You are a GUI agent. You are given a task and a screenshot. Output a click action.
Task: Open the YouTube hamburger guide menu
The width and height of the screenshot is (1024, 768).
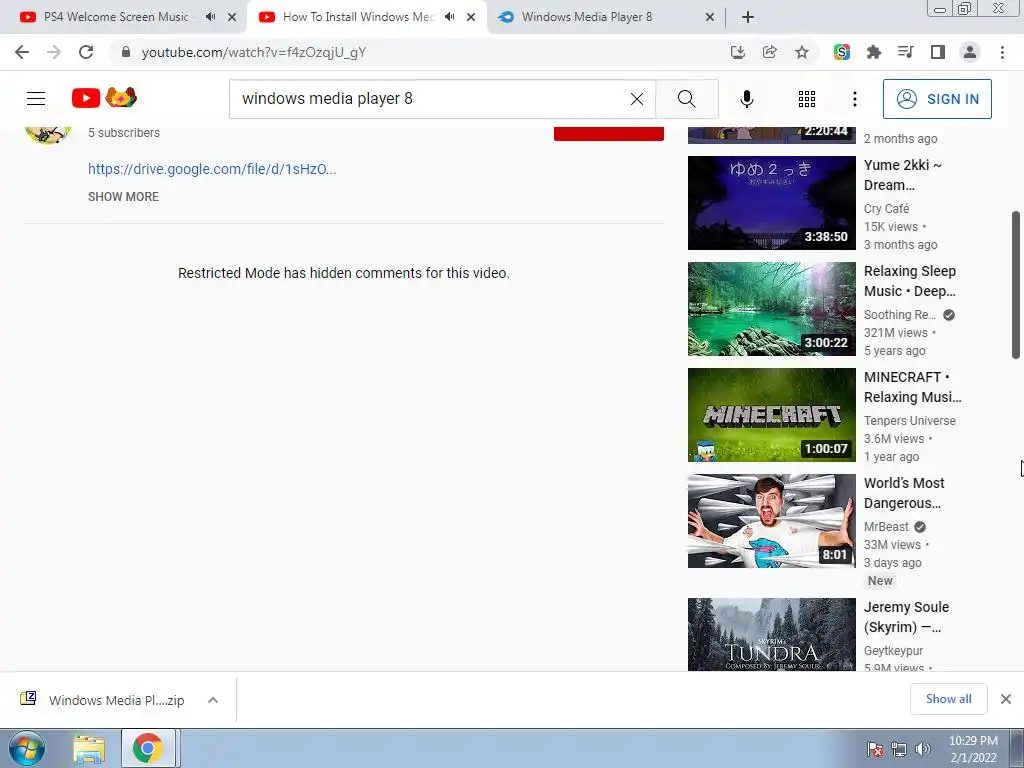point(36,99)
